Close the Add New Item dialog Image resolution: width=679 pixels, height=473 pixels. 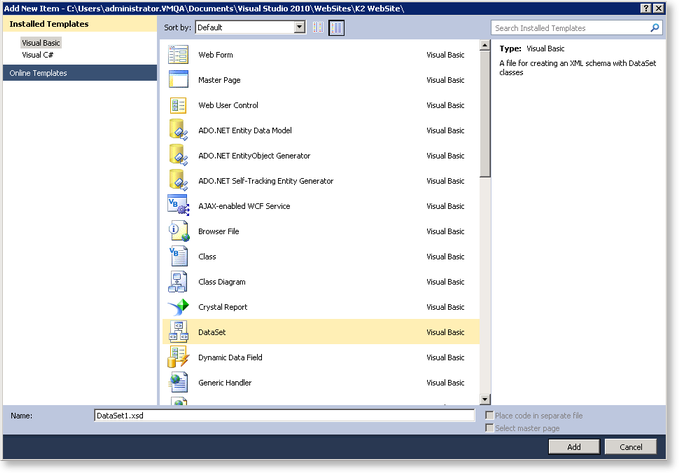658,8
